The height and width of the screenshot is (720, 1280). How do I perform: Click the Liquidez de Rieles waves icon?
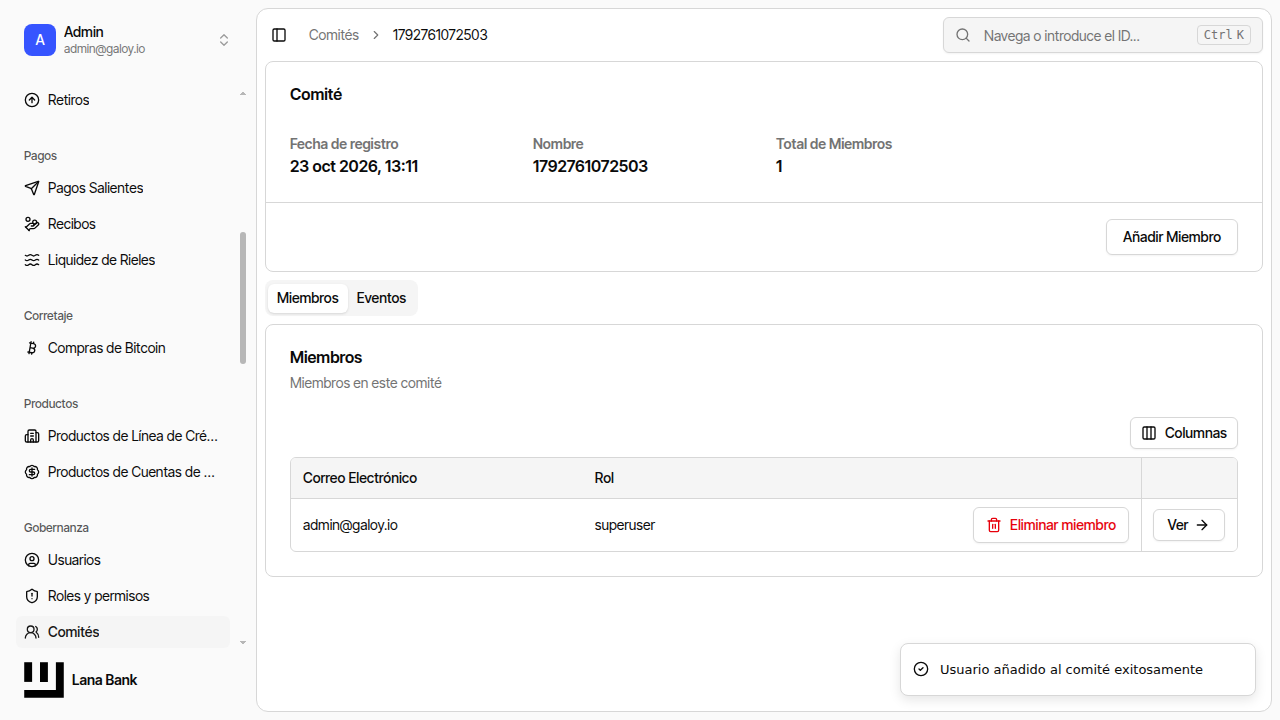tap(32, 260)
